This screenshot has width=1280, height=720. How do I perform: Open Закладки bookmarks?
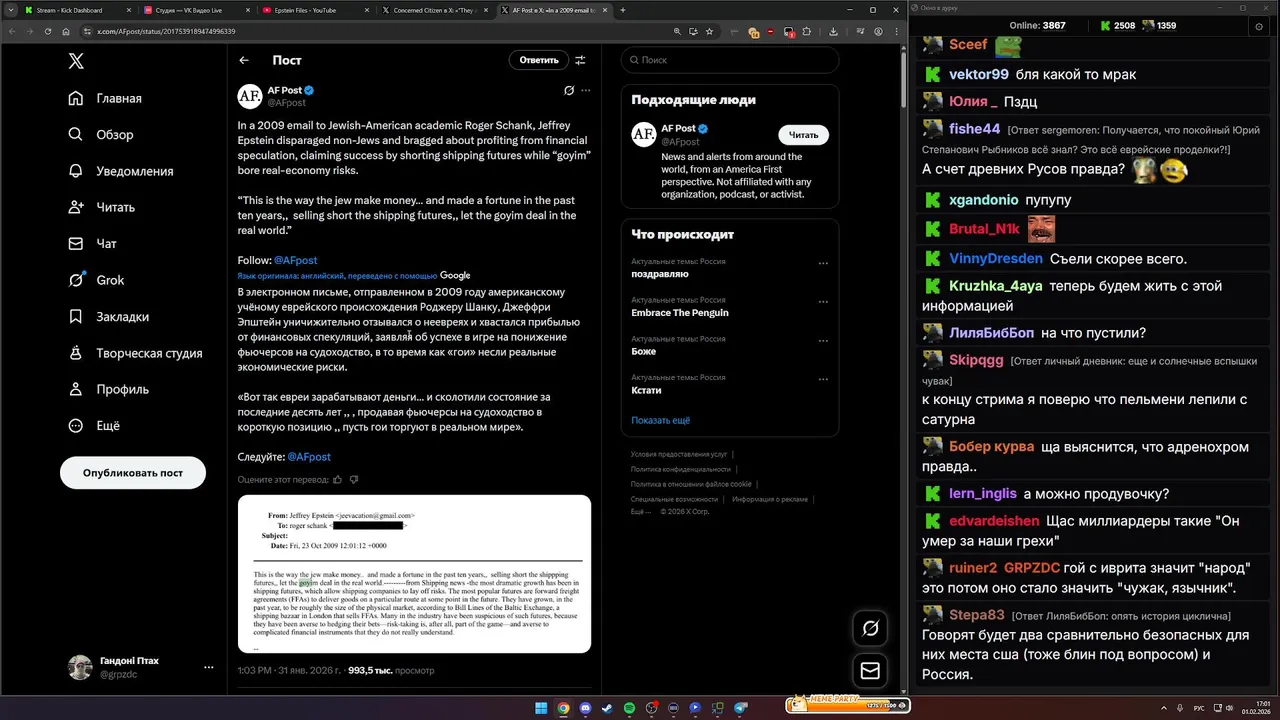tap(108, 317)
